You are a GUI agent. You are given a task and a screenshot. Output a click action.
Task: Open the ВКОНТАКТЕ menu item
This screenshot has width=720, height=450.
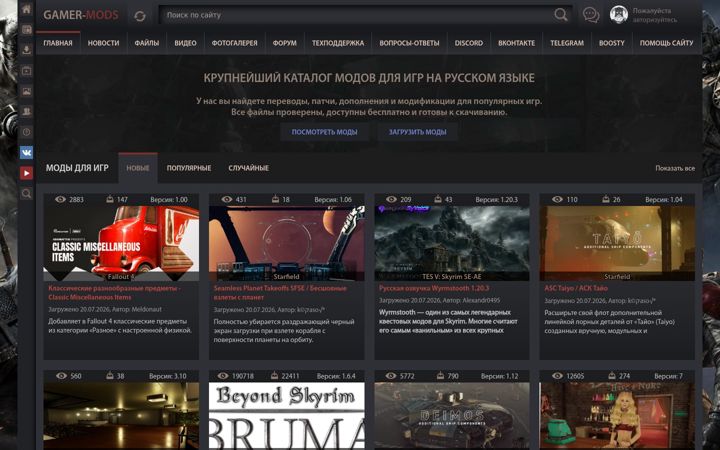point(517,43)
